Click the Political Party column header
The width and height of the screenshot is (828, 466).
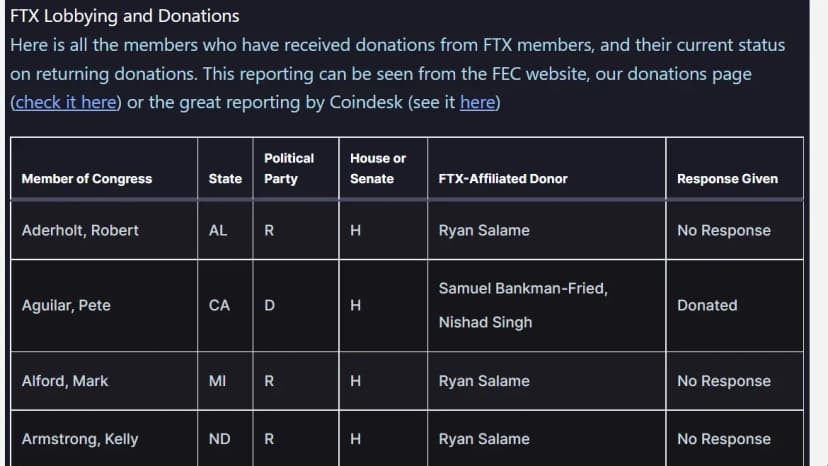click(x=288, y=168)
